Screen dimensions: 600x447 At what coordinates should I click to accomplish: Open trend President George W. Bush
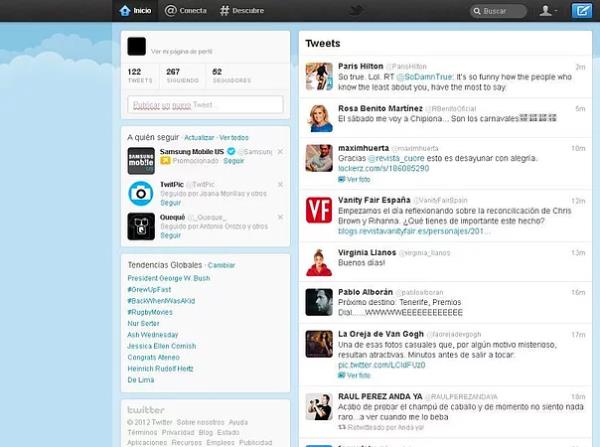(169, 278)
